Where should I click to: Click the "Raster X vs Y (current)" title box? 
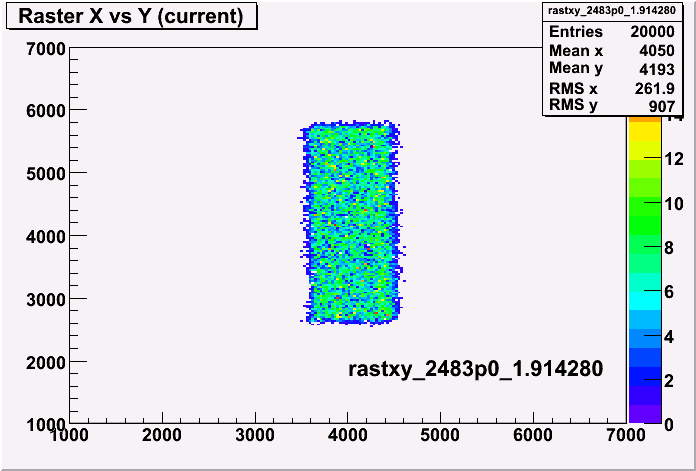pyautogui.click(x=132, y=16)
